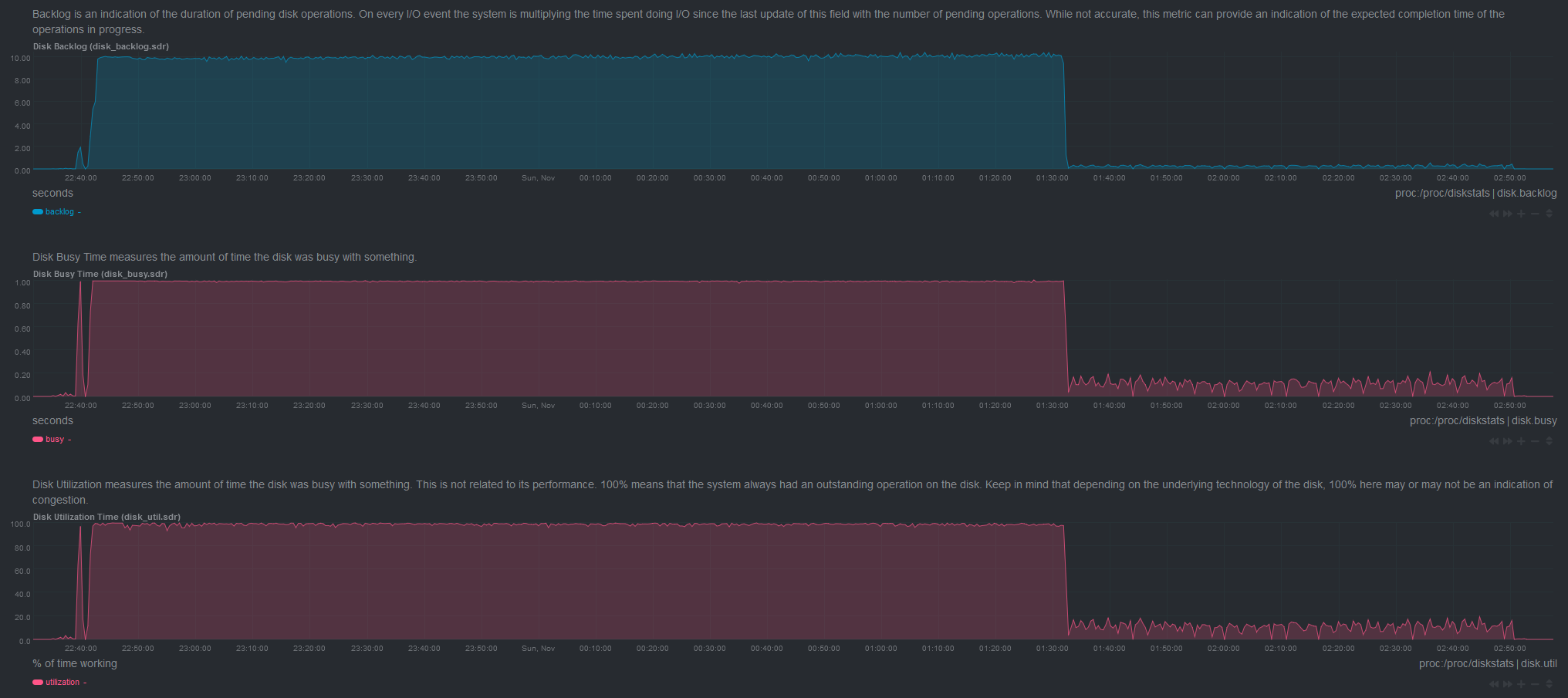This screenshot has width=1568, height=698.
Task: Click the Disk Busy Time (disk_busy.sdr) title
Action: (100, 274)
